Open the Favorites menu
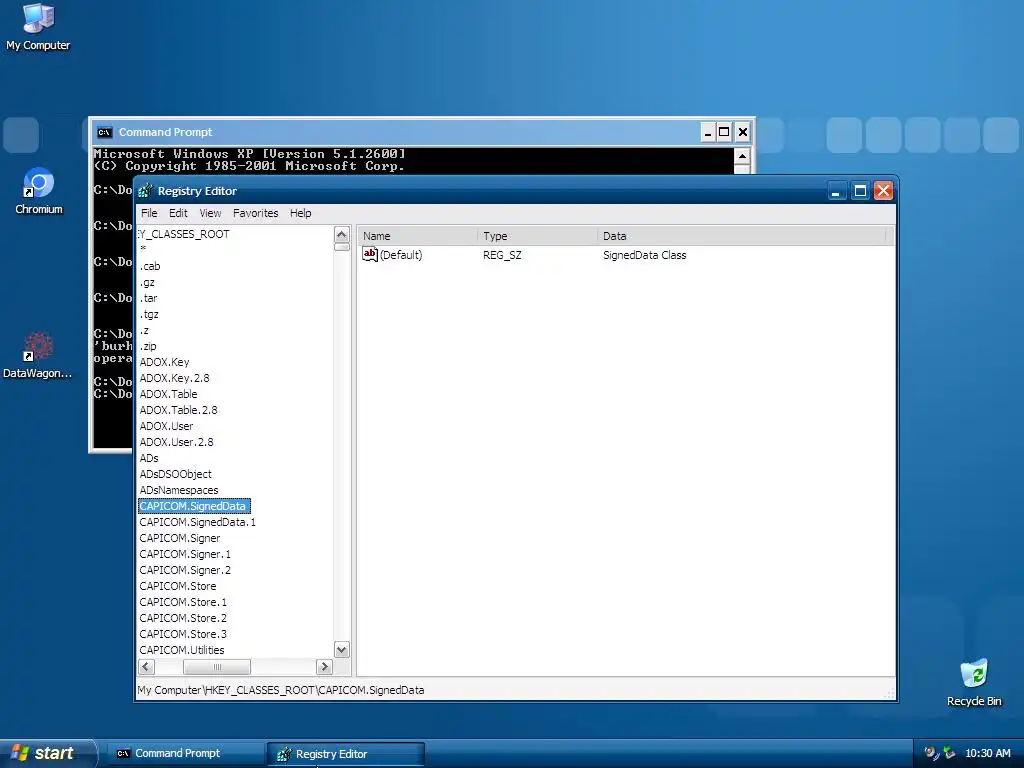The width and height of the screenshot is (1024, 768). [x=255, y=213]
